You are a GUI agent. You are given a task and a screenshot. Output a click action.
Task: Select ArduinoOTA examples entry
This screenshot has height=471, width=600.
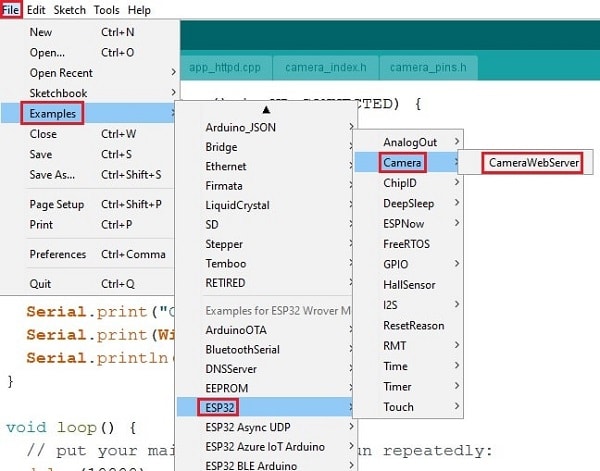266,330
